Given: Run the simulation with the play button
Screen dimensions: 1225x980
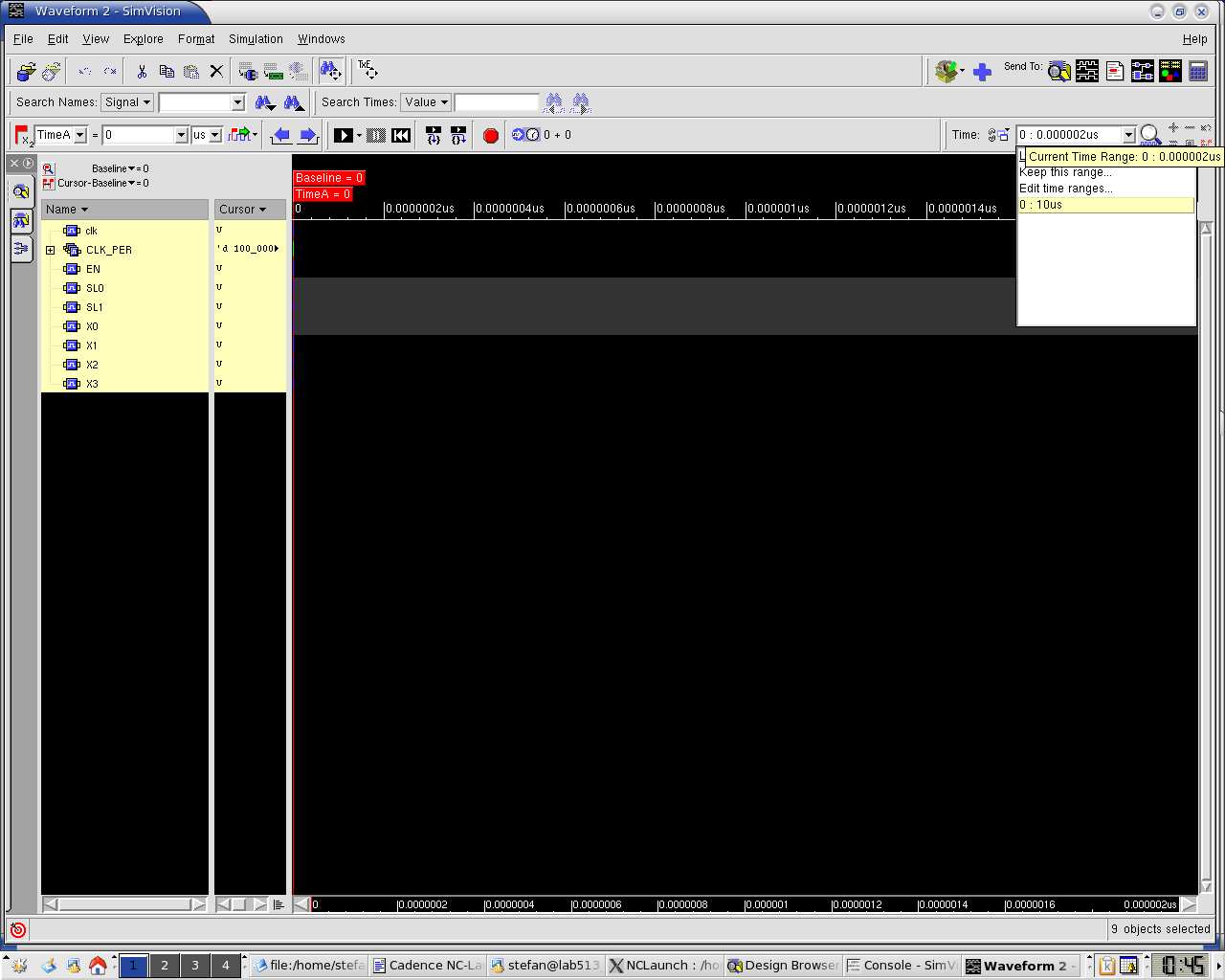Looking at the screenshot, I should coord(344,135).
